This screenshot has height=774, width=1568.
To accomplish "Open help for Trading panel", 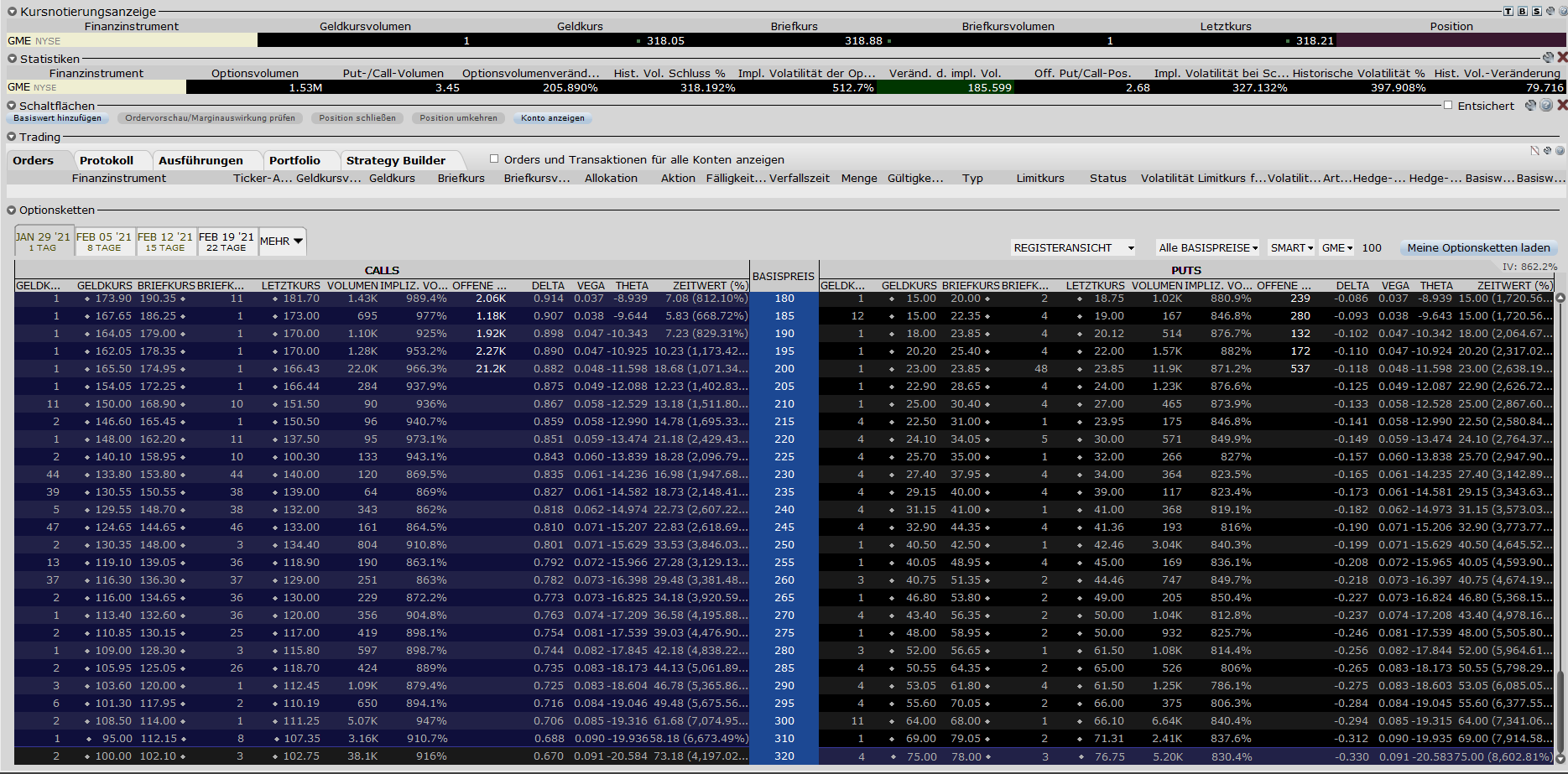I will click(1560, 151).
